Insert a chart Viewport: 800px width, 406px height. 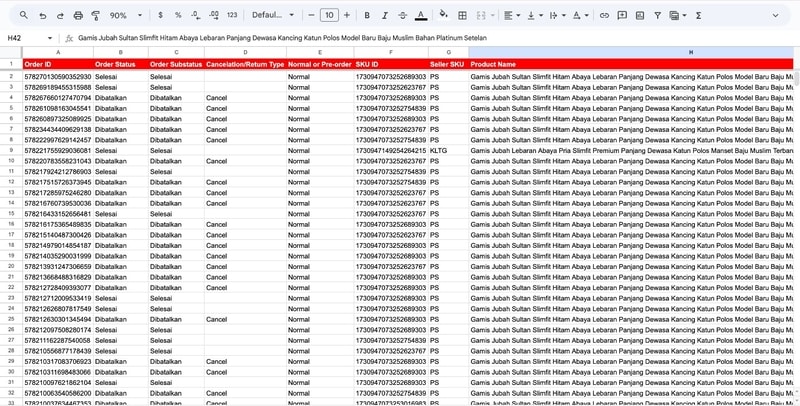point(640,16)
